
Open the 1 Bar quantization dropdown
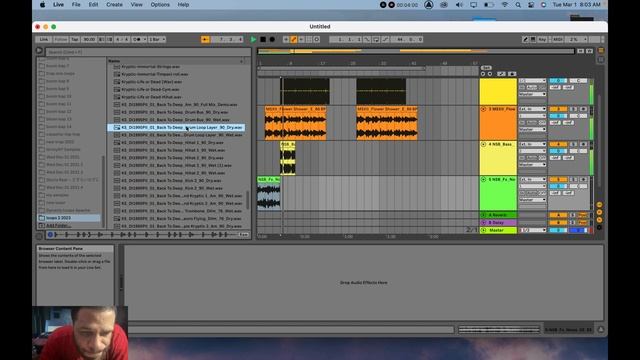tap(157, 40)
